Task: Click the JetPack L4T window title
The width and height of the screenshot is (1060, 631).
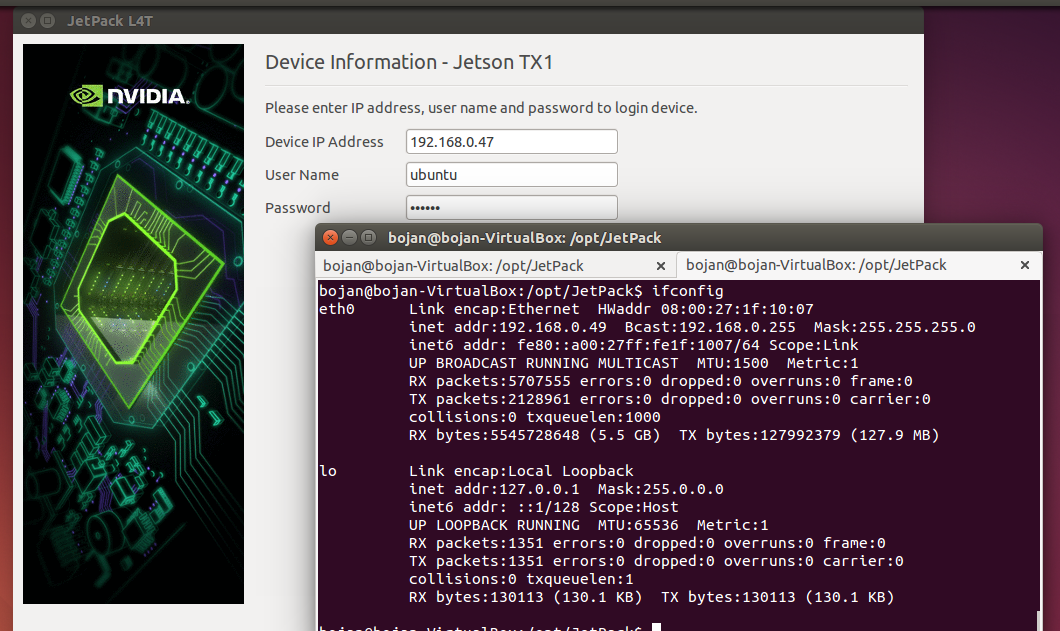Action: (110, 21)
